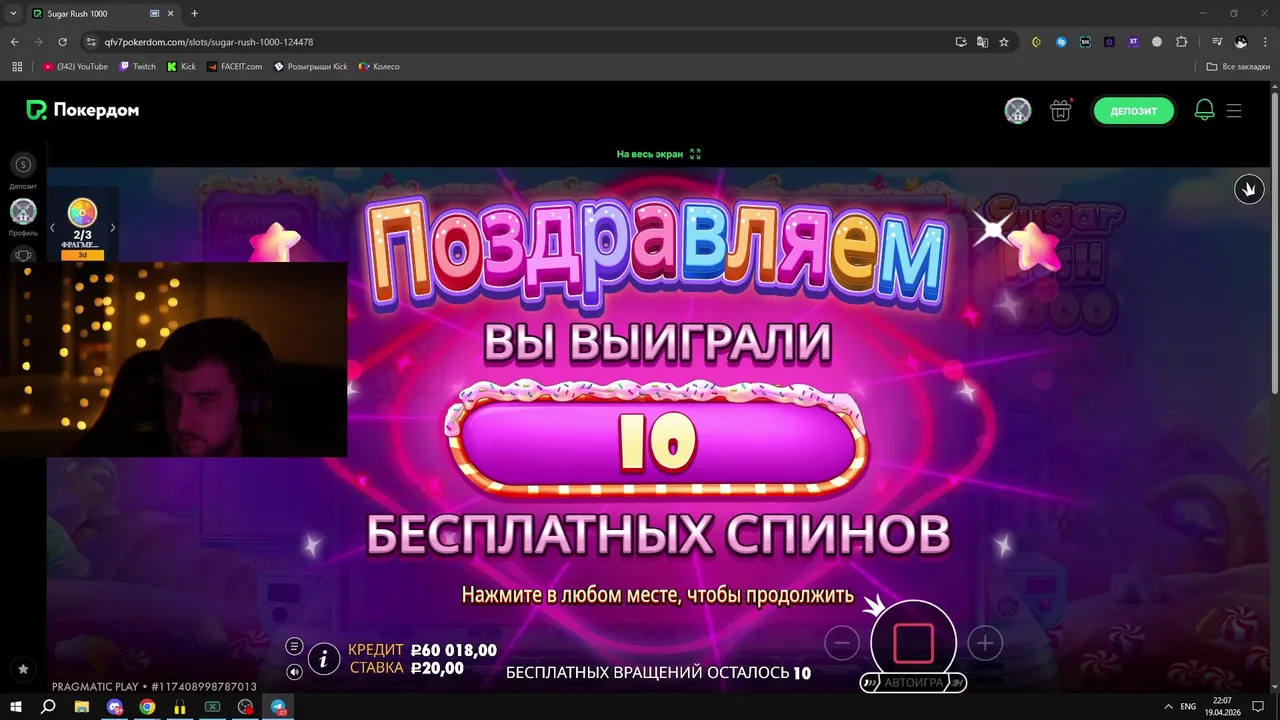Screen dimensions: 1280x720
Task: Go to the previous promo with the left arrow
Action: point(53,228)
